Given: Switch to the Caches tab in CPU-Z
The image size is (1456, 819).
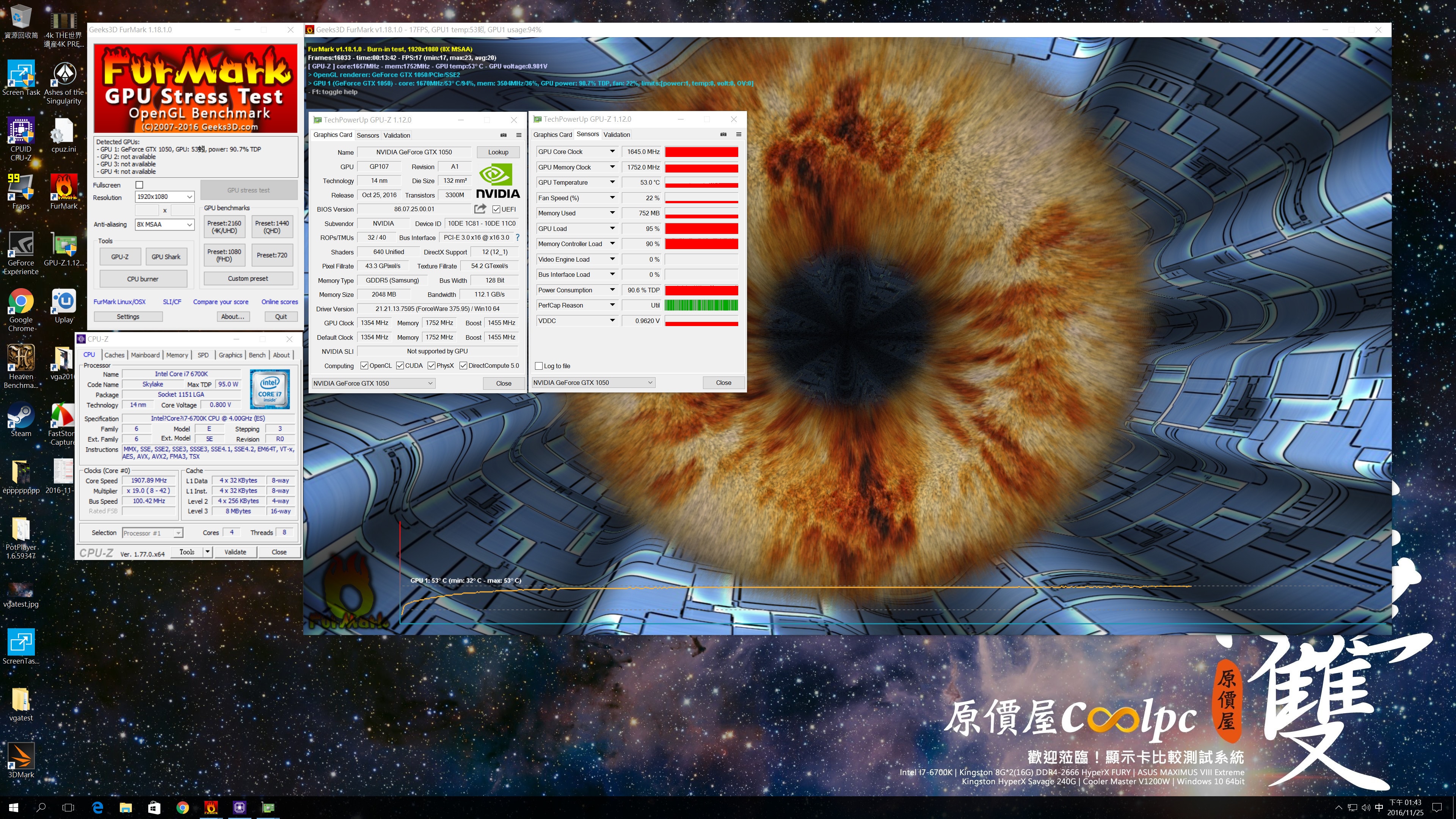Looking at the screenshot, I should [x=114, y=355].
